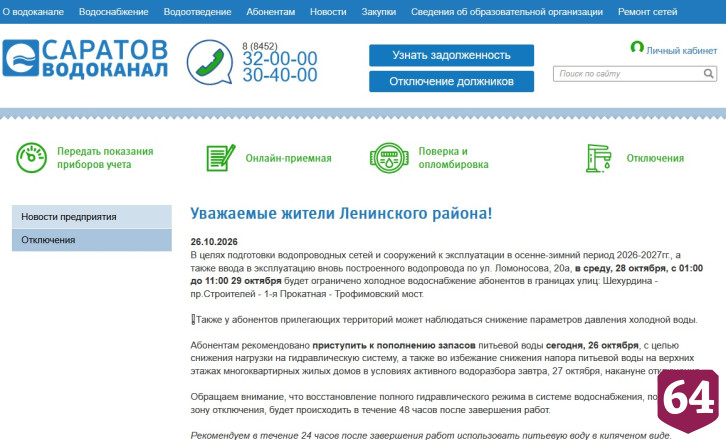The image size is (726, 440).
Task: Click the date 26.10.2026
Action: (x=214, y=242)
